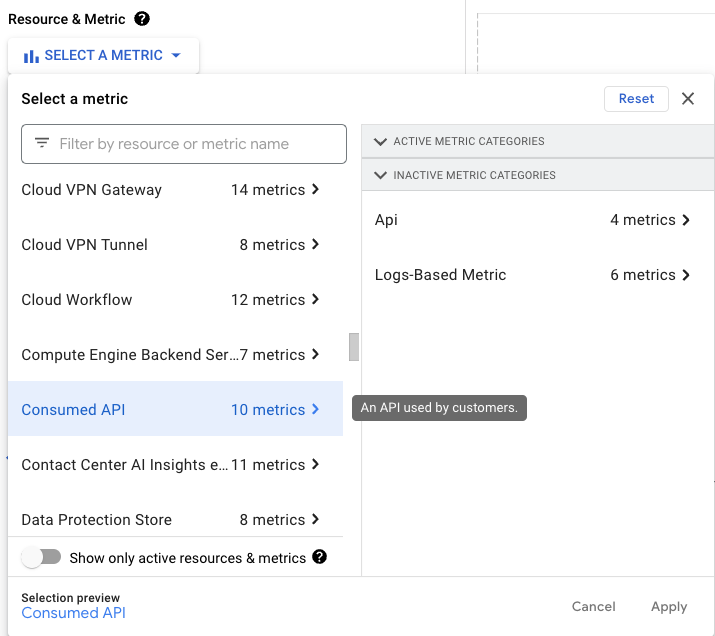The image size is (715, 636).
Task: Collapse the Active Metric Categories section
Action: [x=380, y=142]
